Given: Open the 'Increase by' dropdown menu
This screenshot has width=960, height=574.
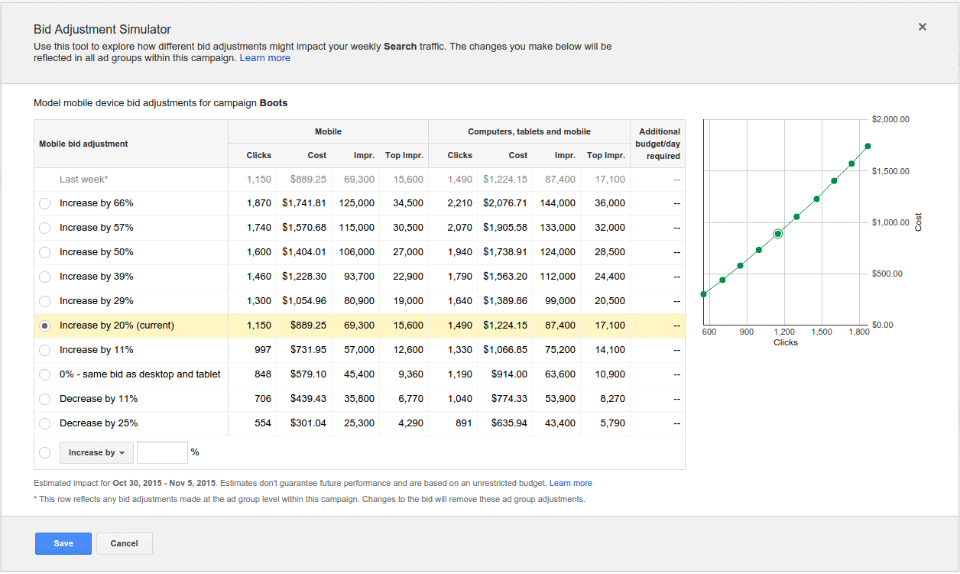Looking at the screenshot, I should pos(96,453).
